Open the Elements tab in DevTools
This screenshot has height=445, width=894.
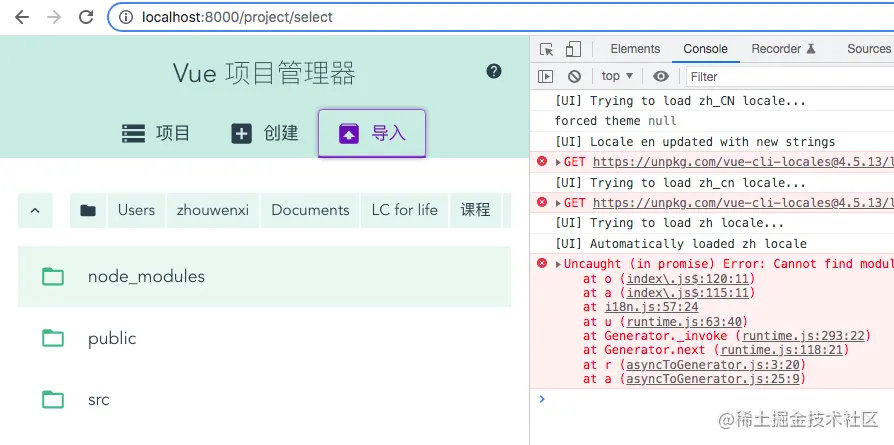click(x=635, y=49)
